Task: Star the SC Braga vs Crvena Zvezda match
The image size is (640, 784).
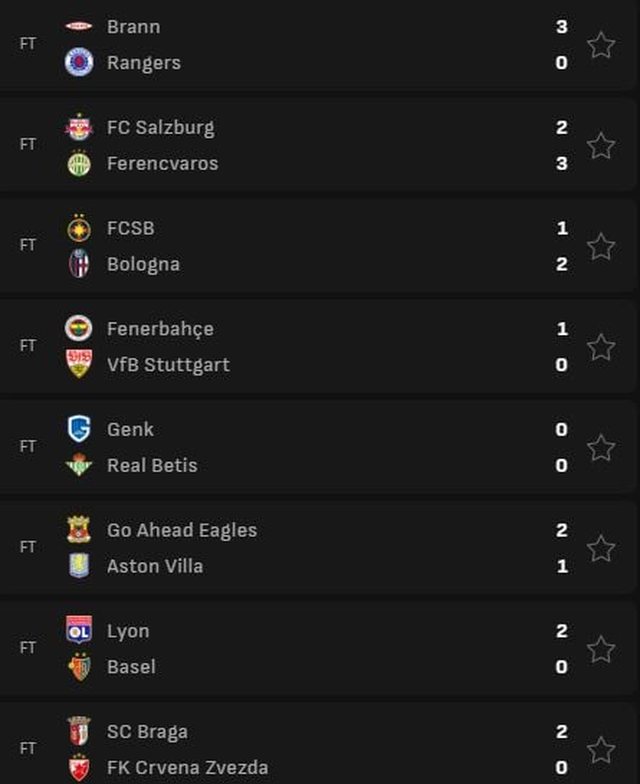Action: pos(600,750)
